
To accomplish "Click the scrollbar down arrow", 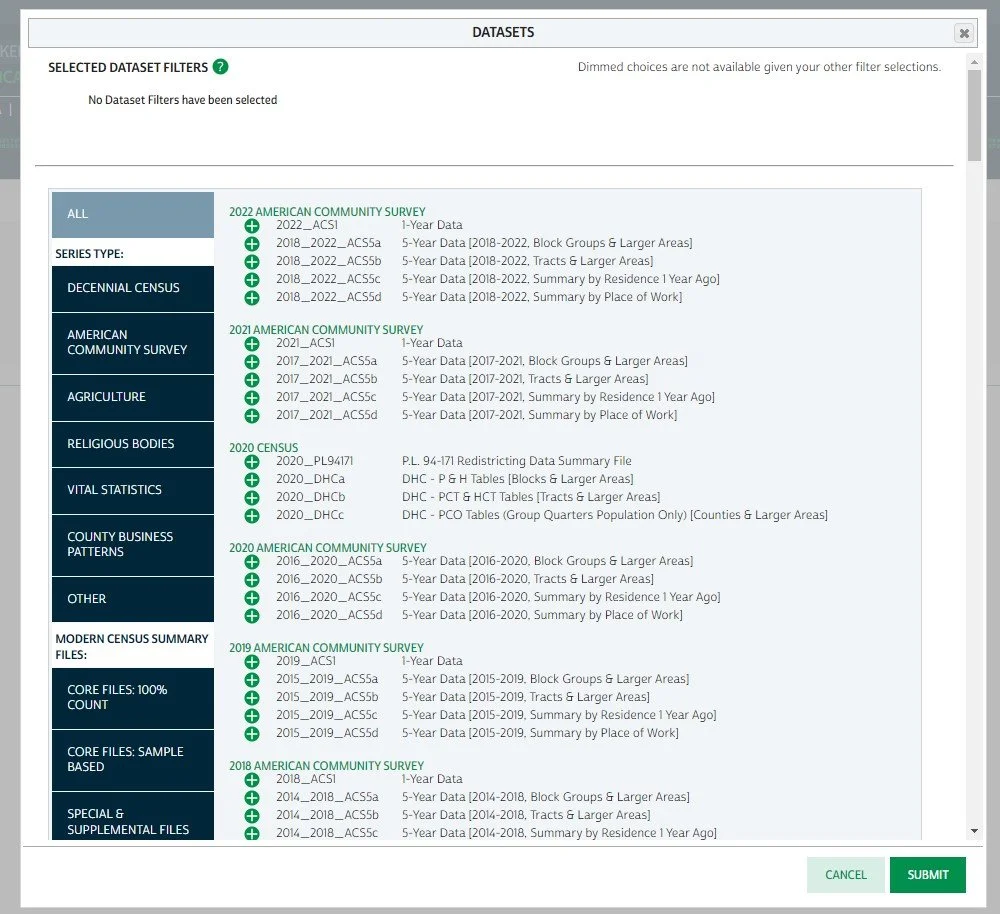I will 974,831.
